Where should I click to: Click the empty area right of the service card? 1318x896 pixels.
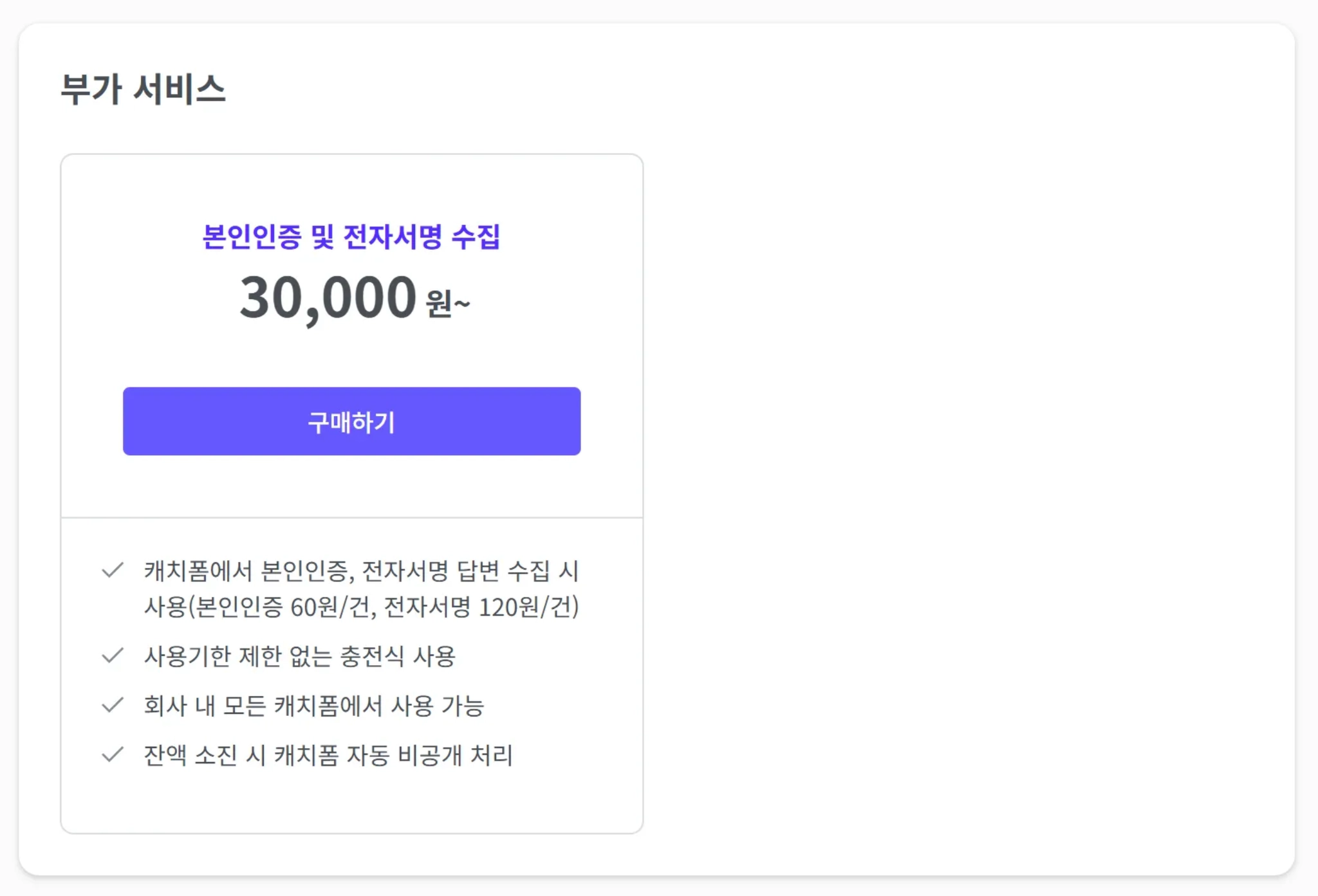click(x=965, y=450)
